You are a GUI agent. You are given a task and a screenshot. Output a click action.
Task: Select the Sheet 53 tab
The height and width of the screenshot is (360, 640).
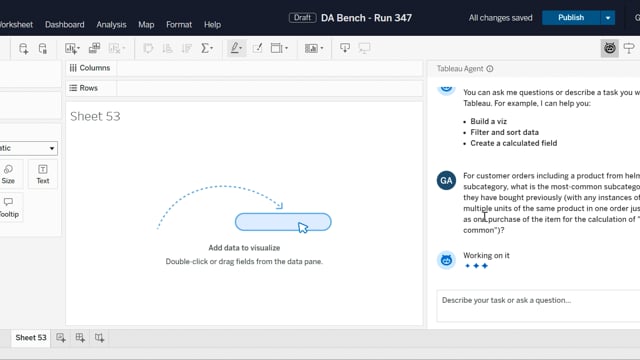pos(31,338)
